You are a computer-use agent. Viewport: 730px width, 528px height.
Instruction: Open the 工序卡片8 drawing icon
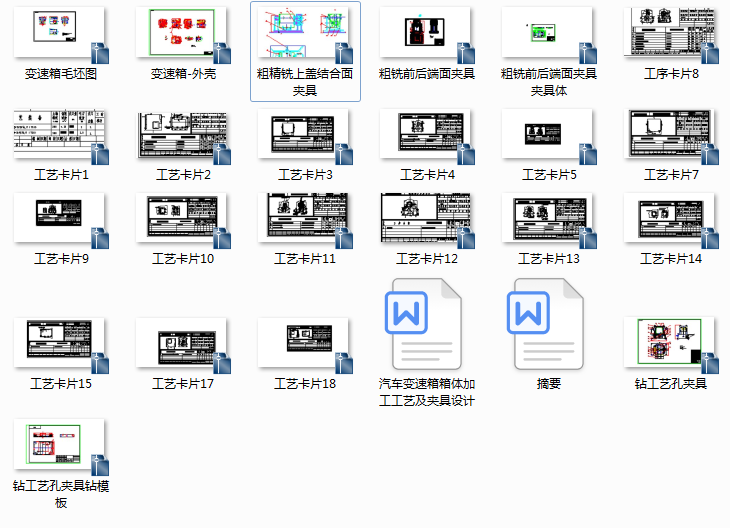[670, 34]
